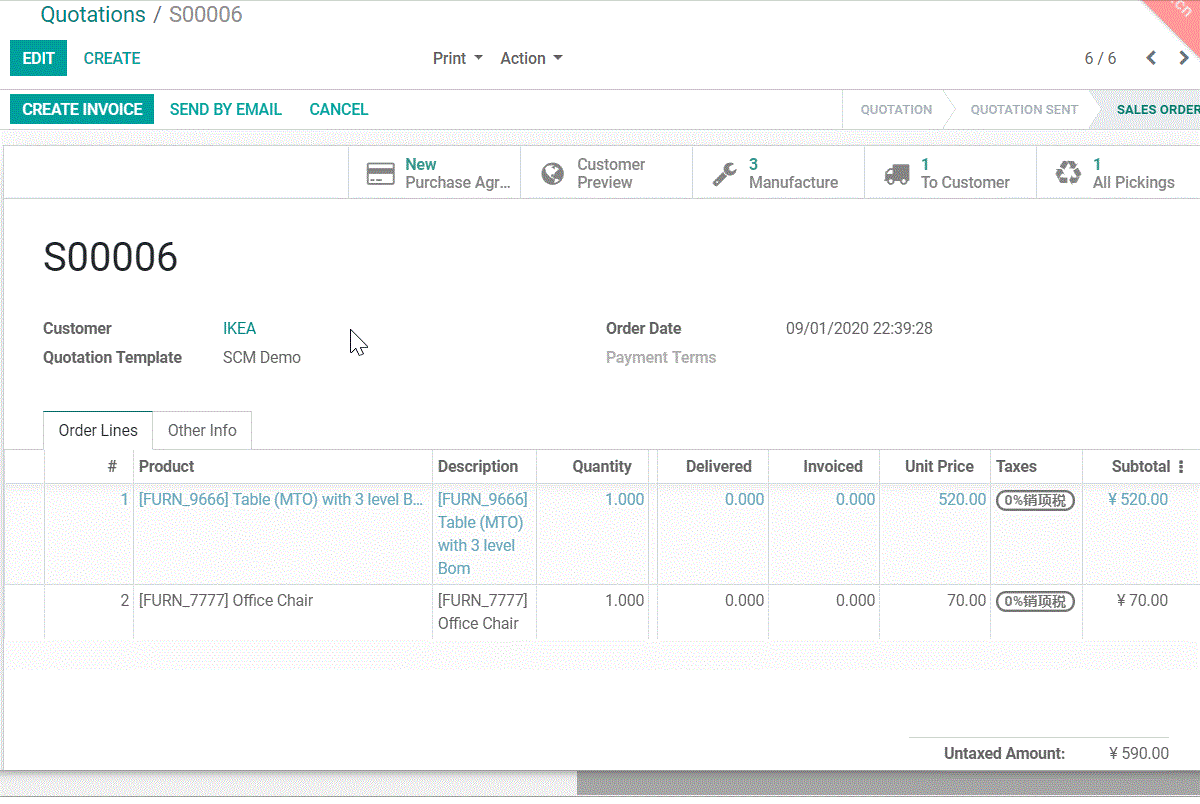This screenshot has width=1200, height=804.
Task: Select the QUOTATION status stage
Action: pyautogui.click(x=896, y=109)
